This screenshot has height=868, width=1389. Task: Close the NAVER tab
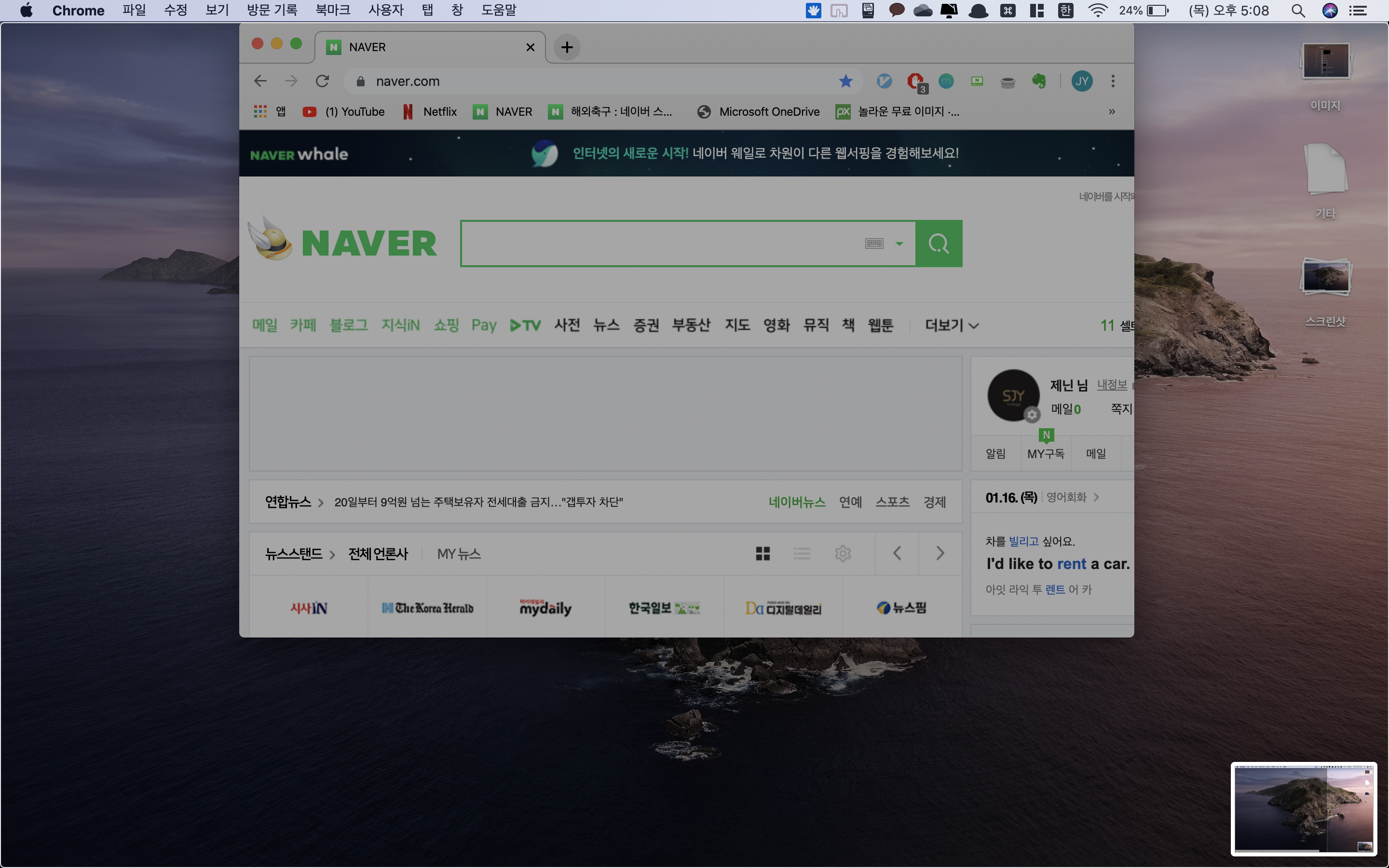pos(531,47)
